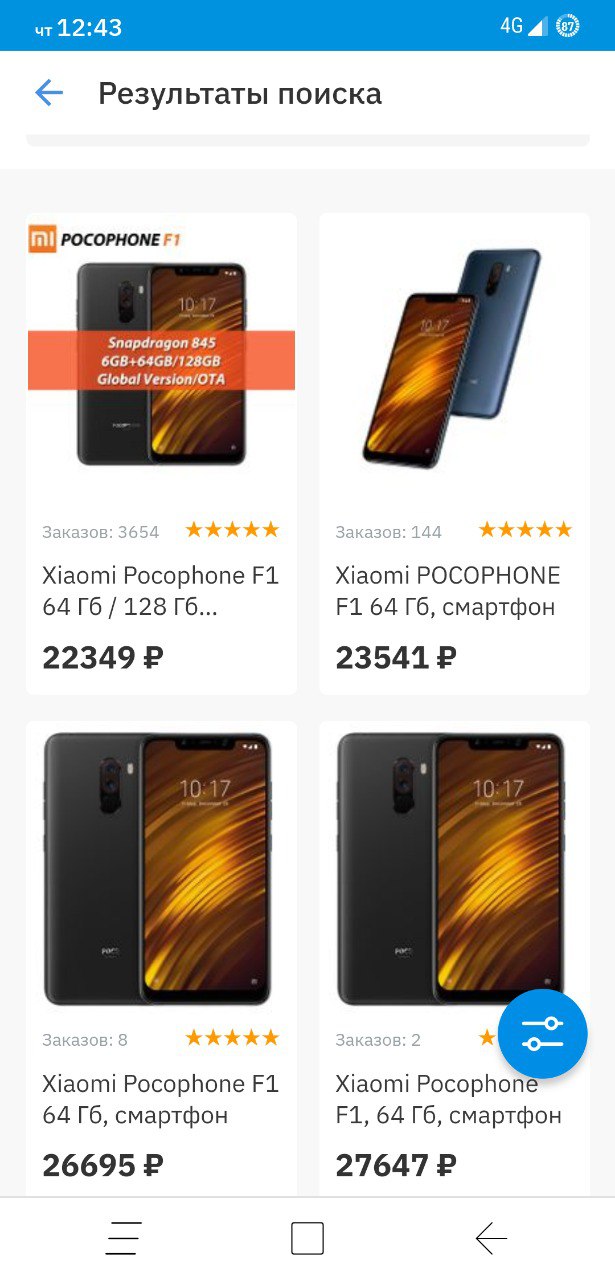Tap the Android recent apps menu icon

[124, 1238]
